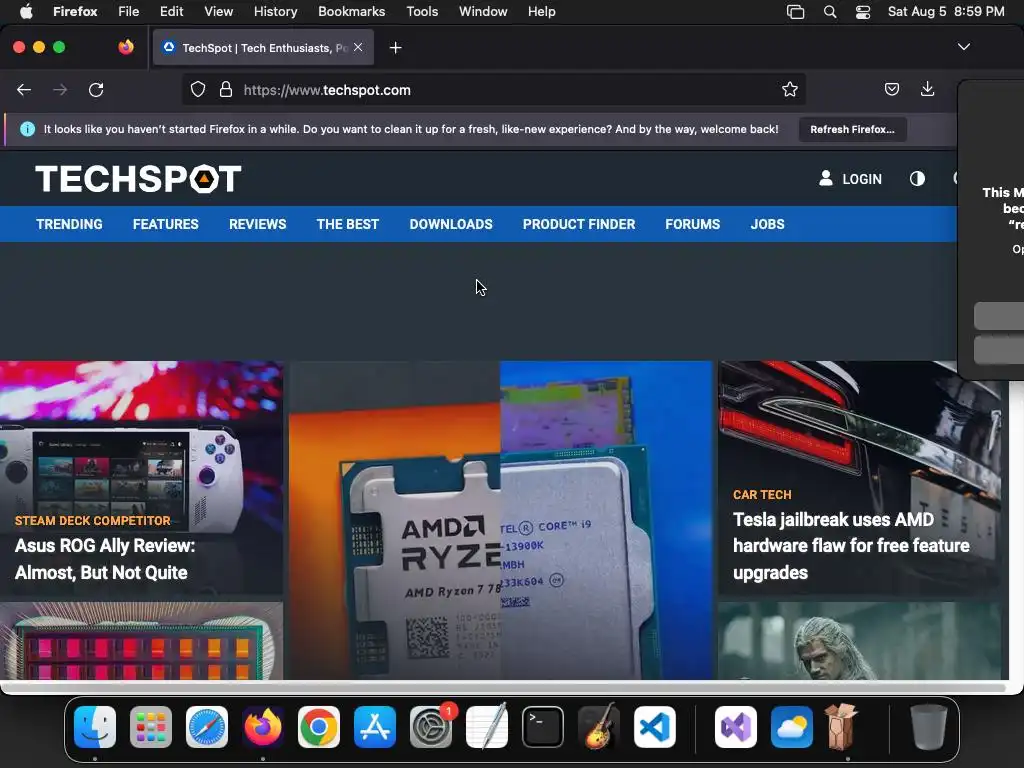Screen dimensions: 1024x768
Task: Open the Firefox downloads arrow icon
Action: (x=927, y=89)
